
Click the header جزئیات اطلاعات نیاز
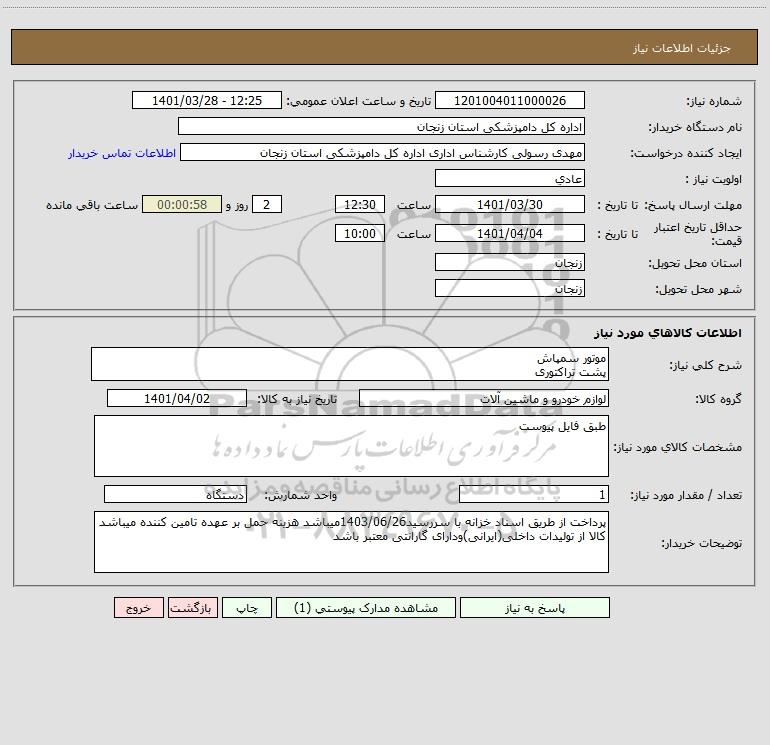[681, 48]
